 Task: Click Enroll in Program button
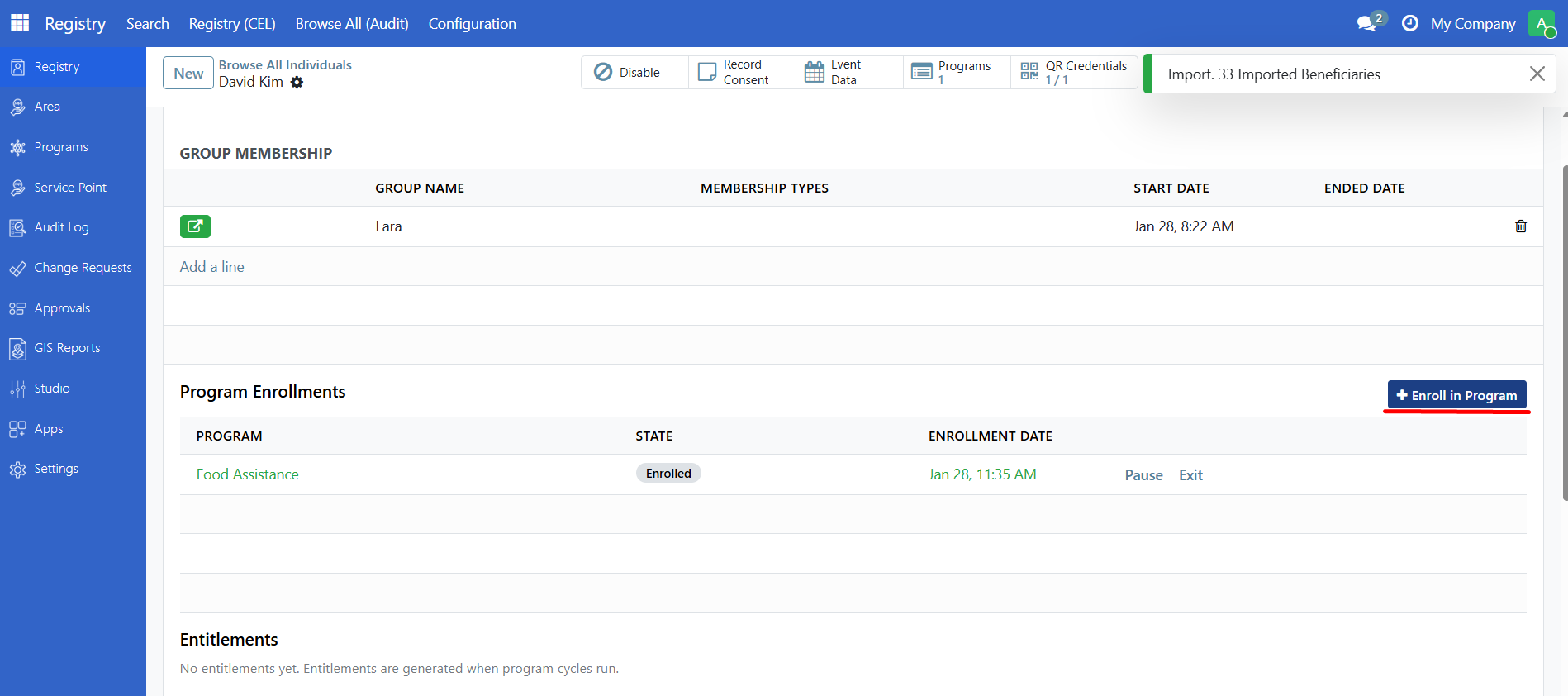click(x=1456, y=395)
